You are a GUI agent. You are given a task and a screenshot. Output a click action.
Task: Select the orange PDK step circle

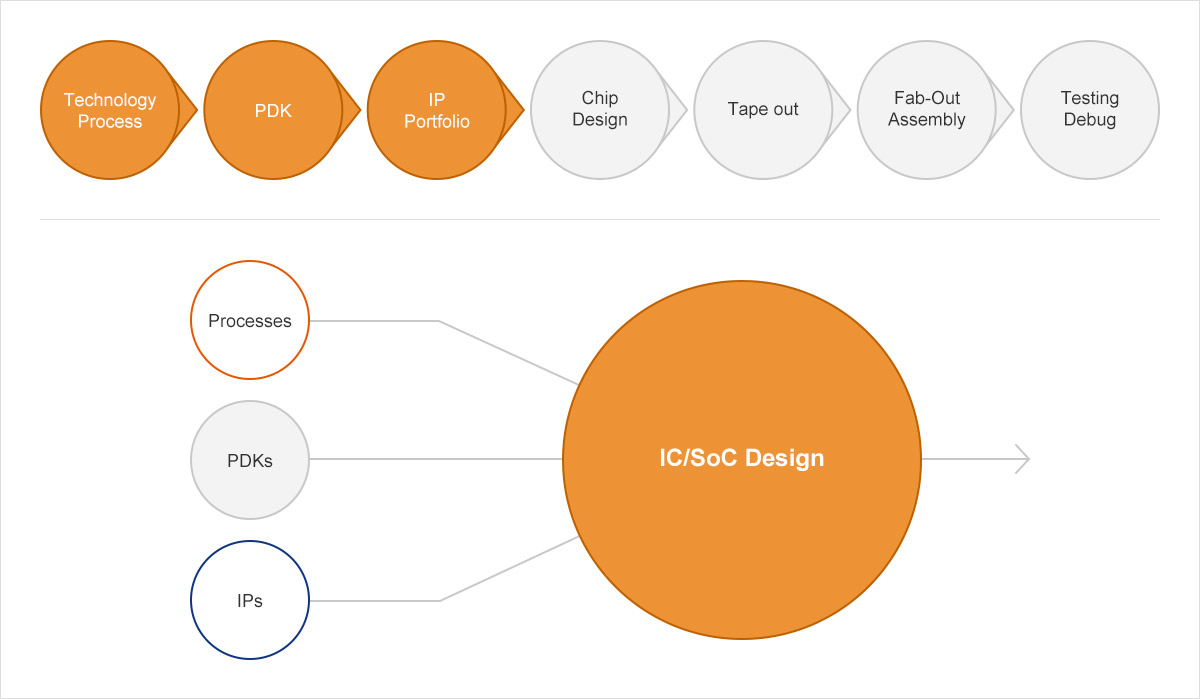[x=273, y=110]
